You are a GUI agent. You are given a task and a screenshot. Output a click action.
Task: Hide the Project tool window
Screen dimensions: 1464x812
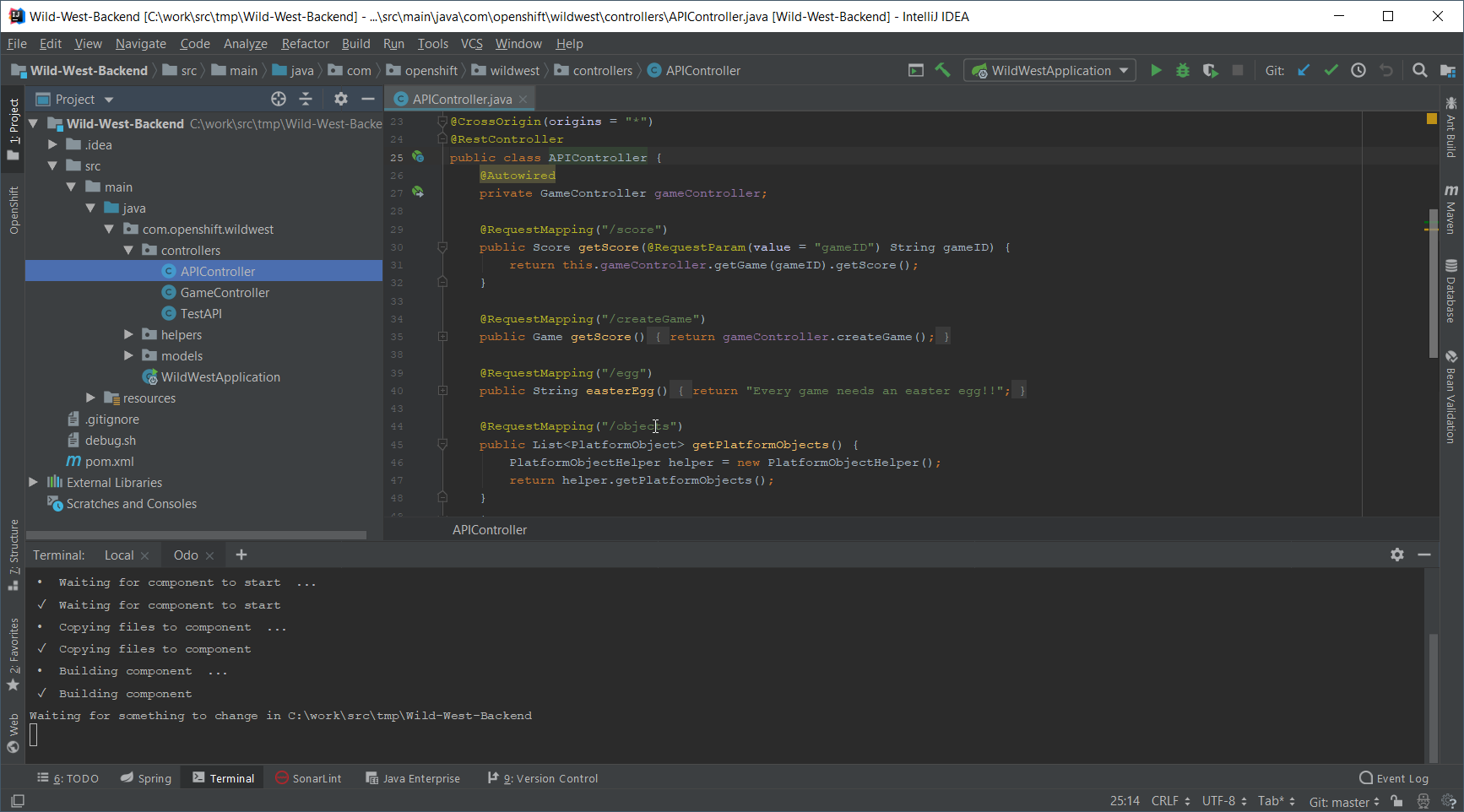pyautogui.click(x=368, y=100)
